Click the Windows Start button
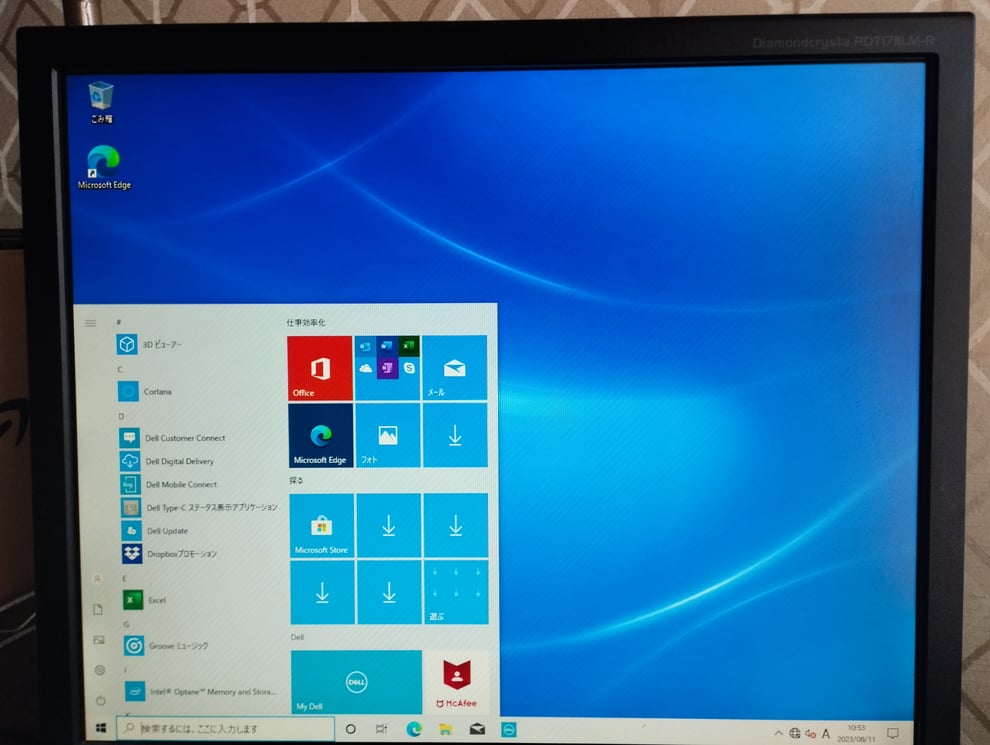The image size is (990, 745). [x=101, y=729]
